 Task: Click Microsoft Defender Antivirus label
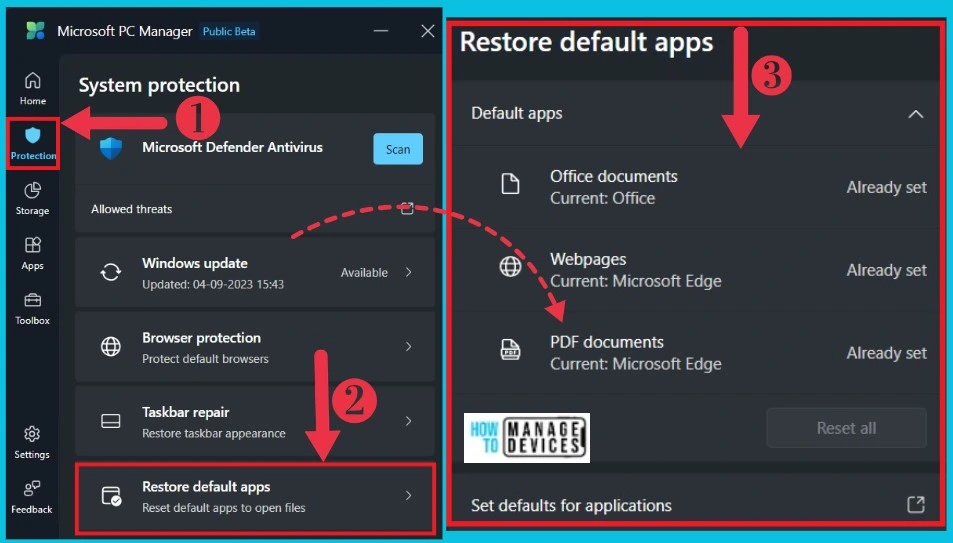click(x=232, y=147)
